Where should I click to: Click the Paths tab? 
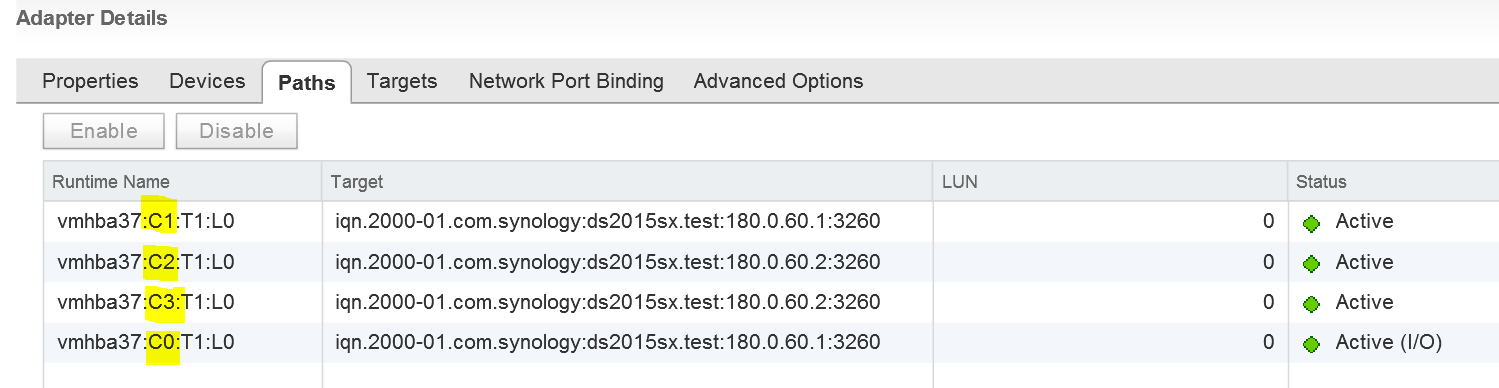(306, 82)
